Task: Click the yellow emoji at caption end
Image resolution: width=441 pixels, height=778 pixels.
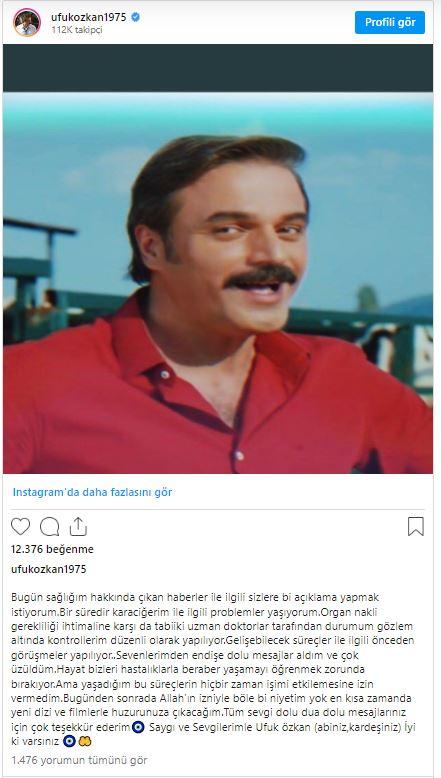Action: click(x=85, y=742)
